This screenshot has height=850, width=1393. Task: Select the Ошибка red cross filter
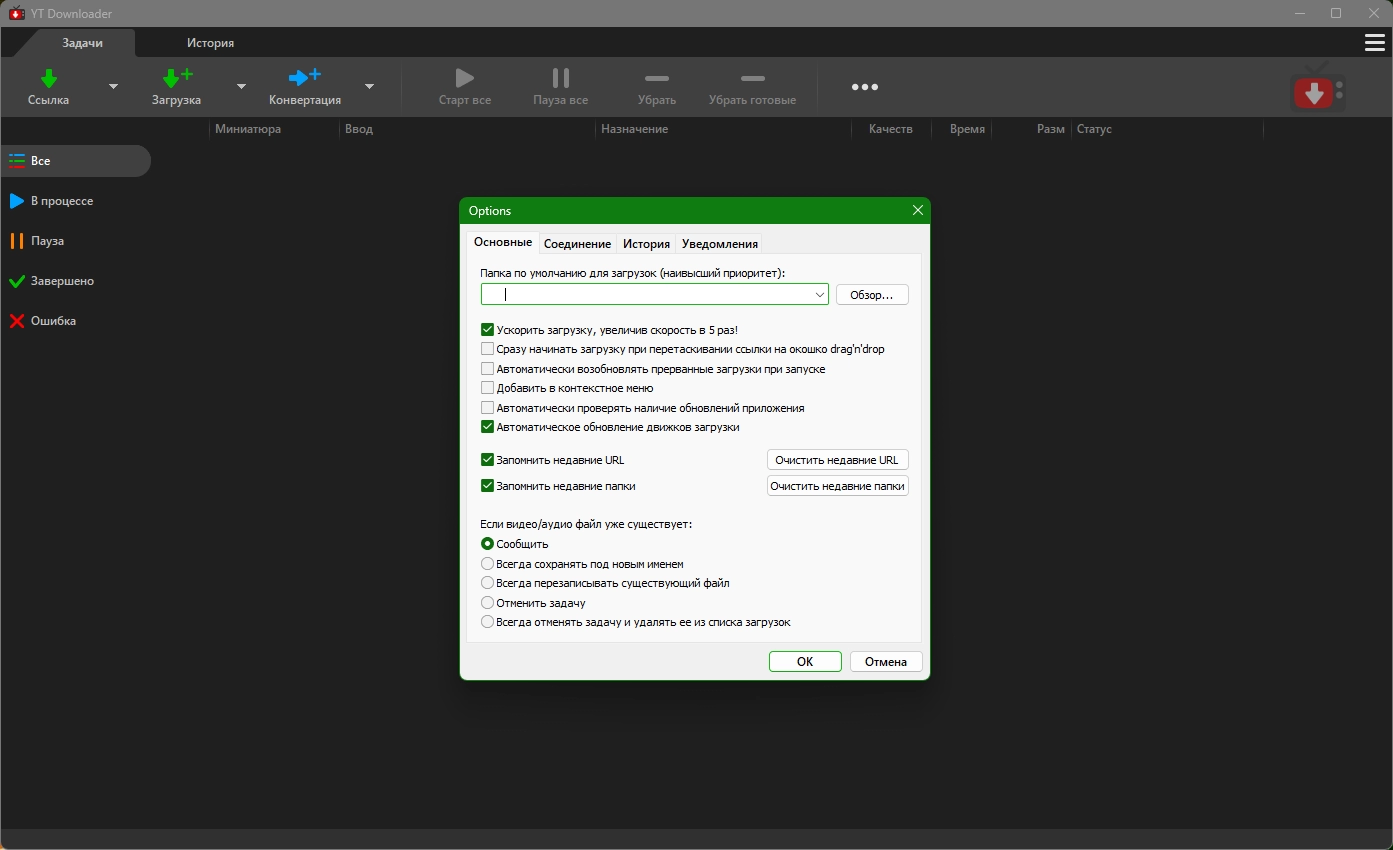[17, 321]
